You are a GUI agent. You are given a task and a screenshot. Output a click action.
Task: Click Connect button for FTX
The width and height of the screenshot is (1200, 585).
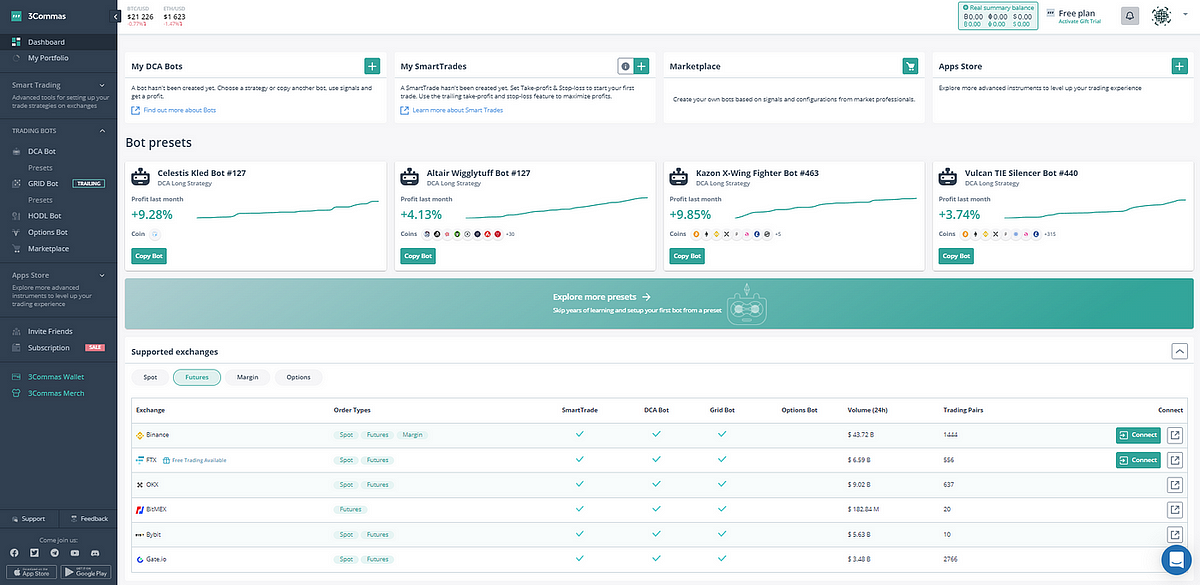(1138, 460)
